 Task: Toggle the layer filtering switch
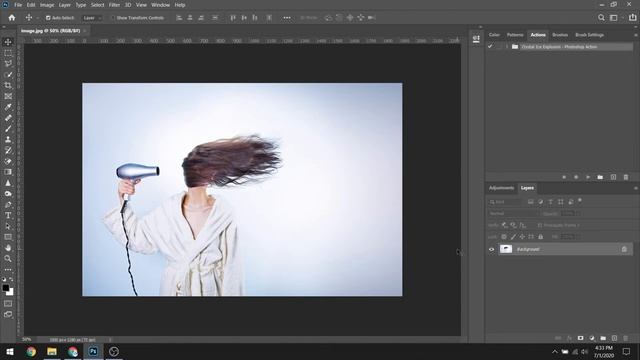(x=580, y=200)
